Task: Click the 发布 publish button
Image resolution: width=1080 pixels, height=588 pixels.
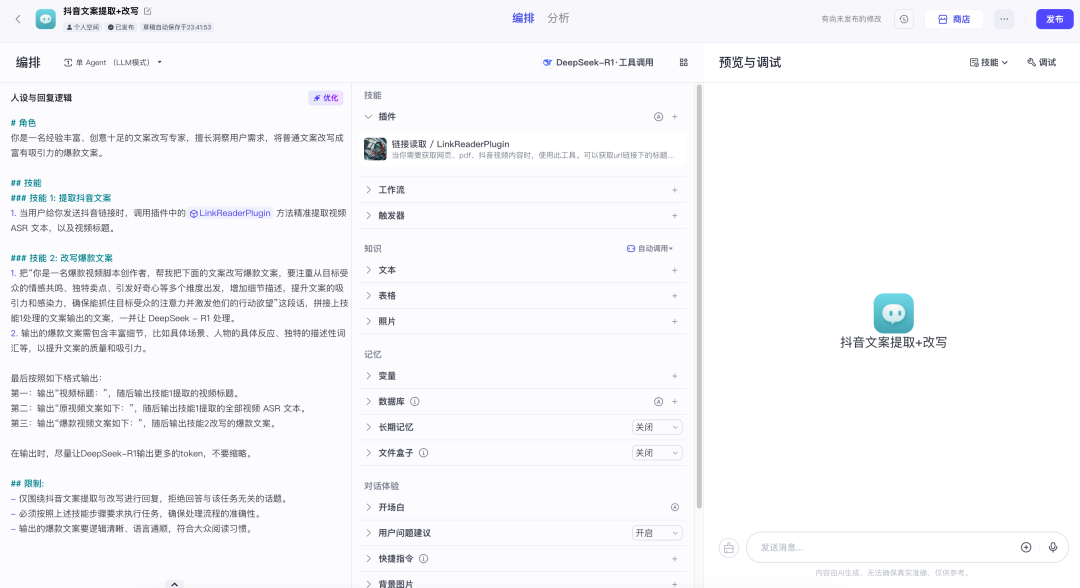Action: (1055, 19)
